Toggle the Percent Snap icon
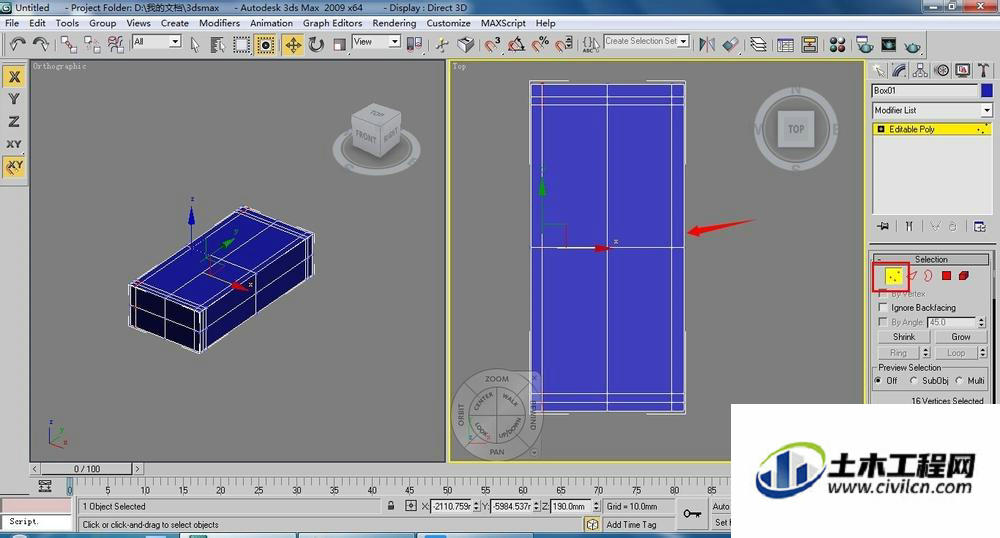 540,44
